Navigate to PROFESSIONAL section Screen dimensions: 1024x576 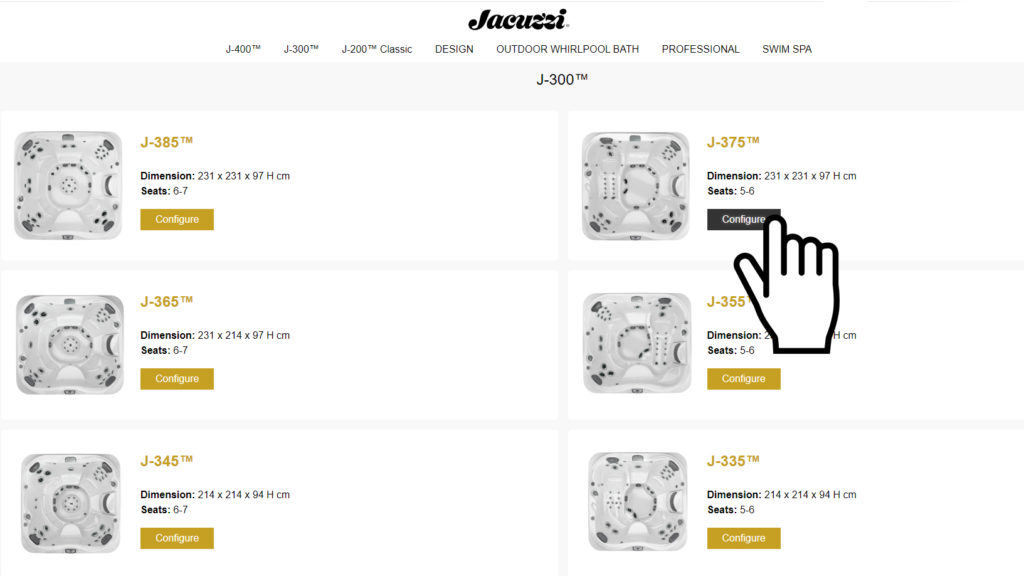click(x=700, y=49)
